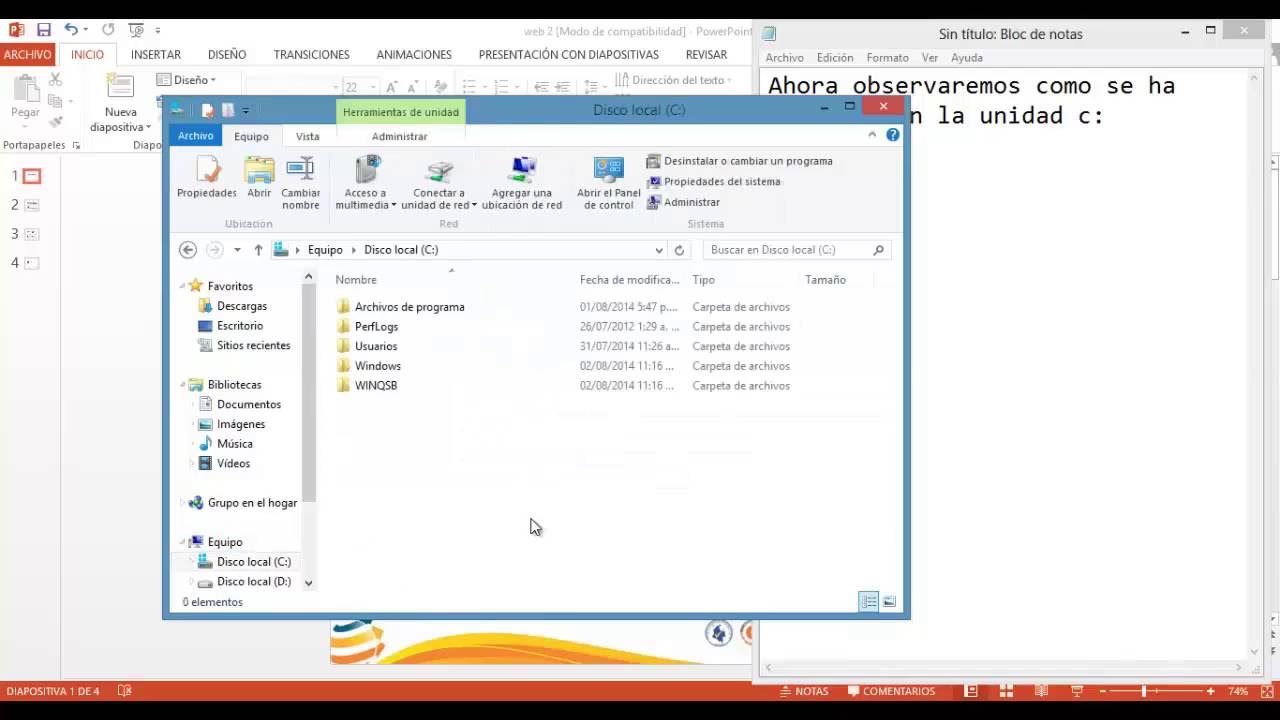Click Administrar in Sistema group
The height and width of the screenshot is (720, 1280).
click(x=683, y=202)
